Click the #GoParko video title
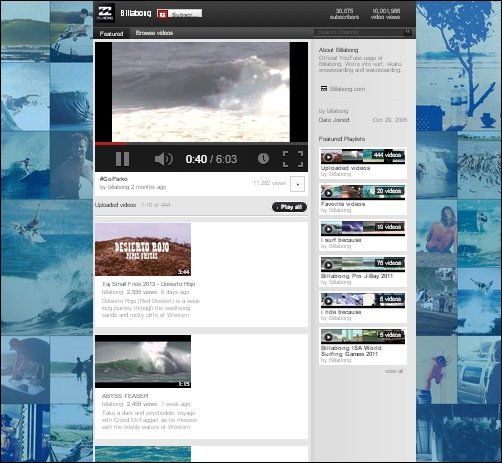The width and height of the screenshot is (502, 463). tap(114, 179)
